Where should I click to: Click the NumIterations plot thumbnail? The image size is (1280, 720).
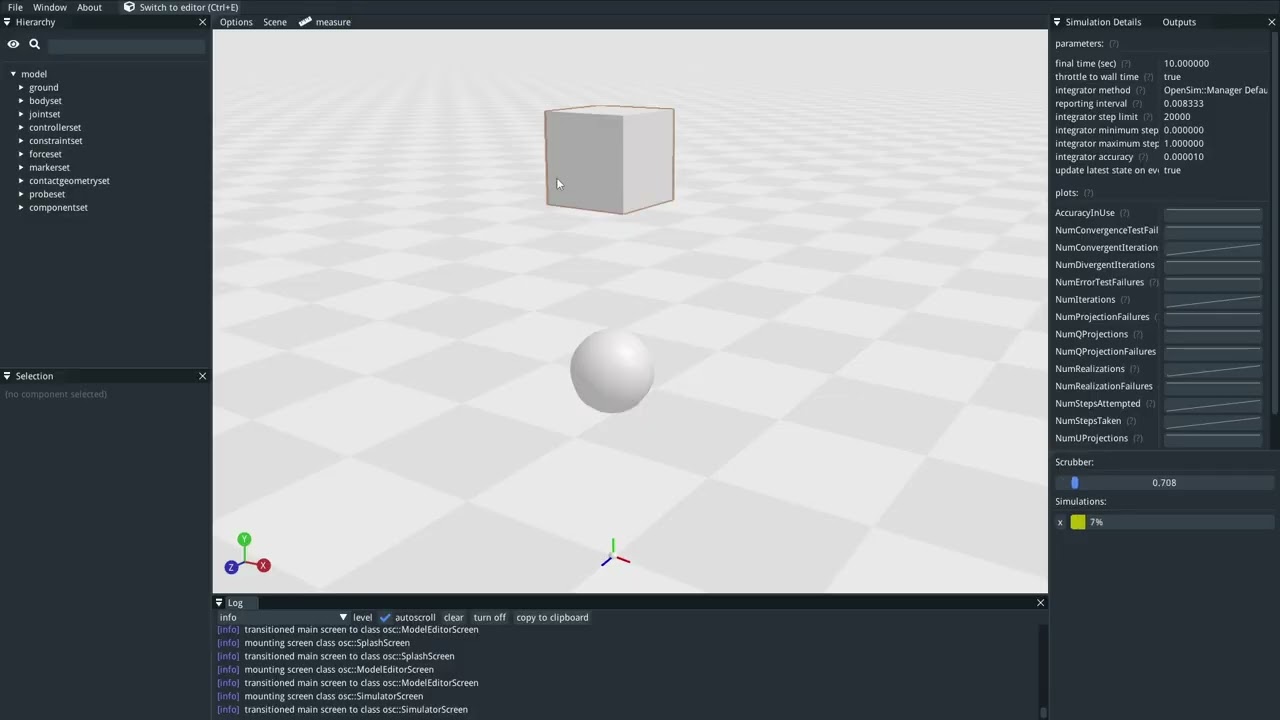point(1213,300)
